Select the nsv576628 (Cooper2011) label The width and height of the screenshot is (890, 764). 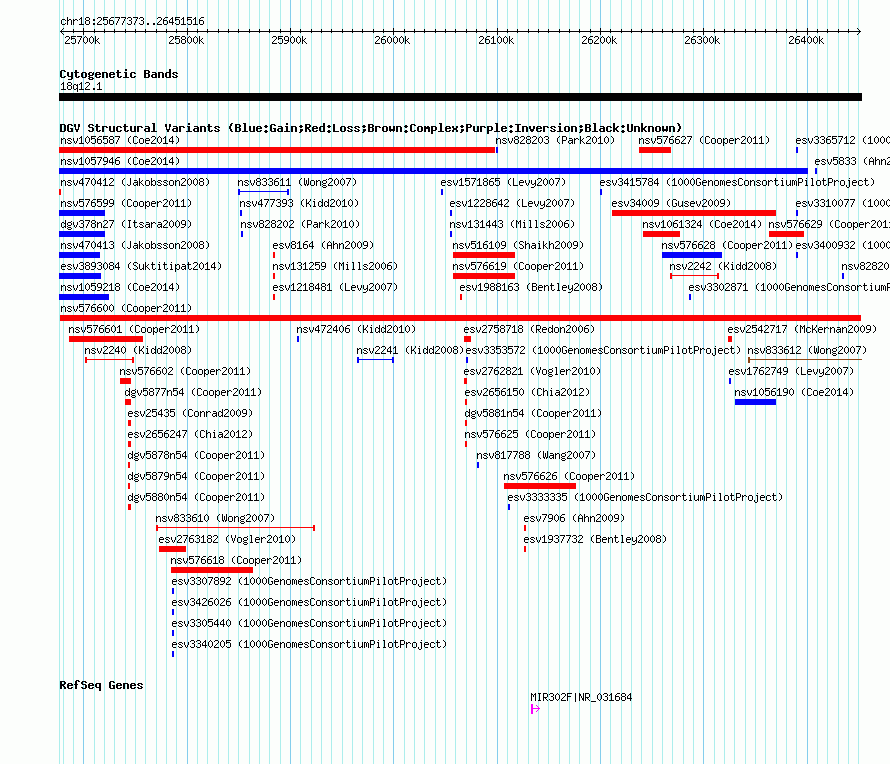pos(727,245)
